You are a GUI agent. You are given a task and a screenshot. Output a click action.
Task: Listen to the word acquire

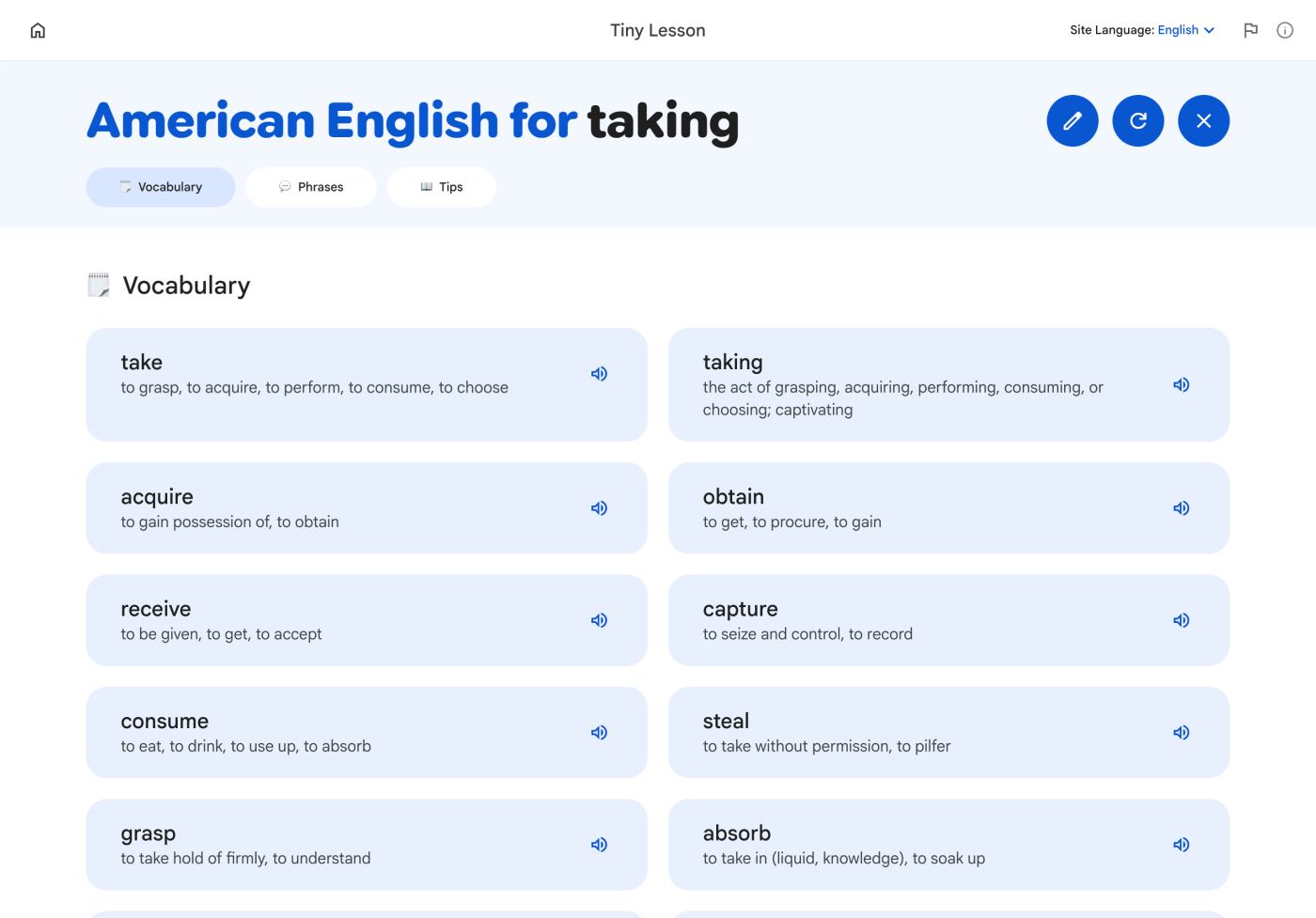(599, 508)
